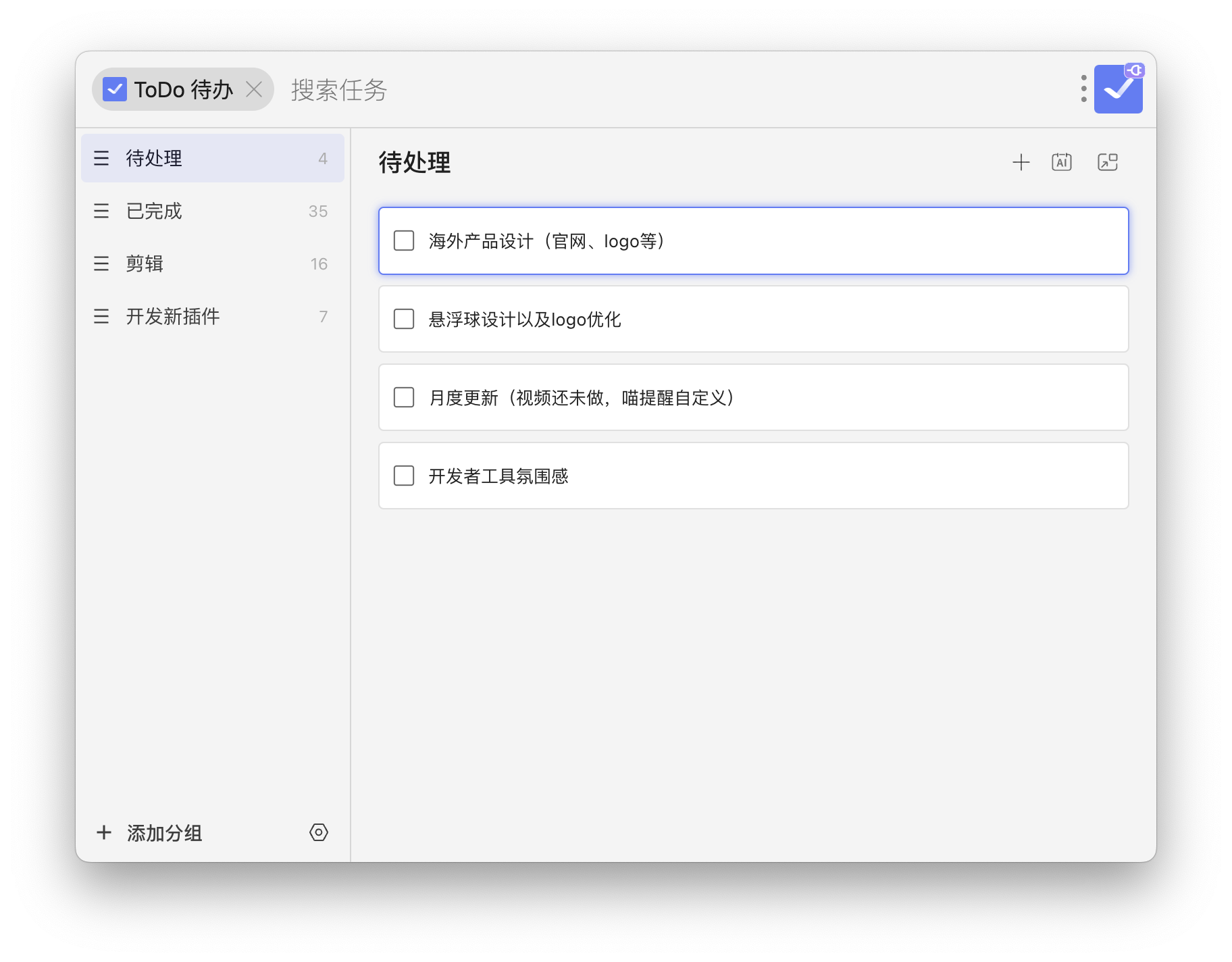This screenshot has width=1232, height=962.
Task: Click the ToDo plugin logo icon
Action: pyautogui.click(x=1119, y=88)
